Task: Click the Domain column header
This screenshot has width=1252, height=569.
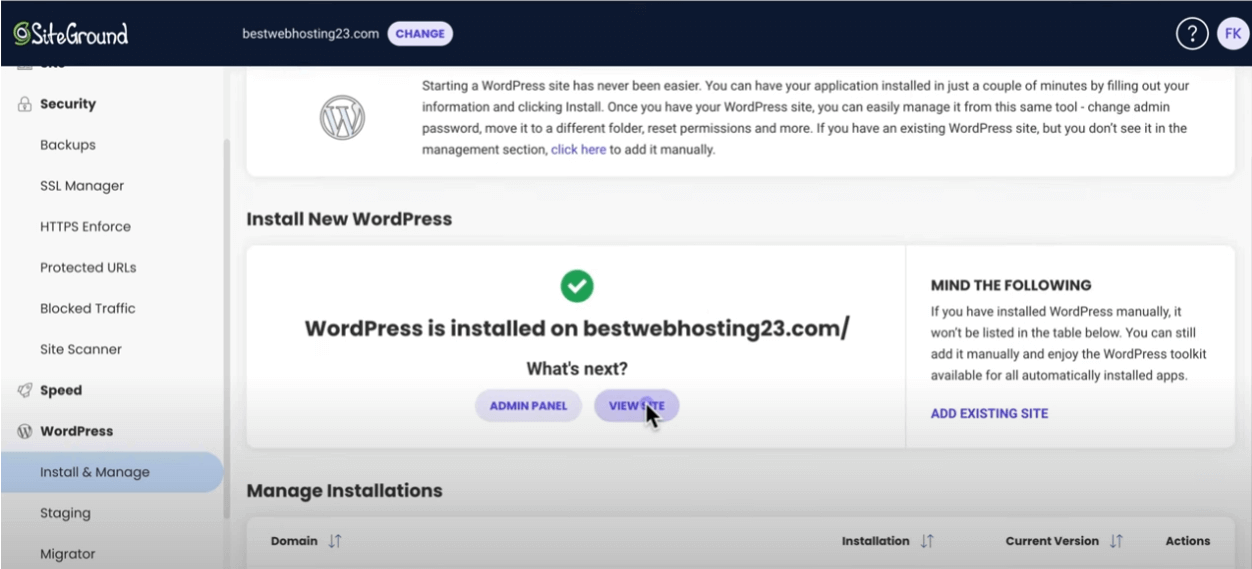Action: (x=294, y=541)
